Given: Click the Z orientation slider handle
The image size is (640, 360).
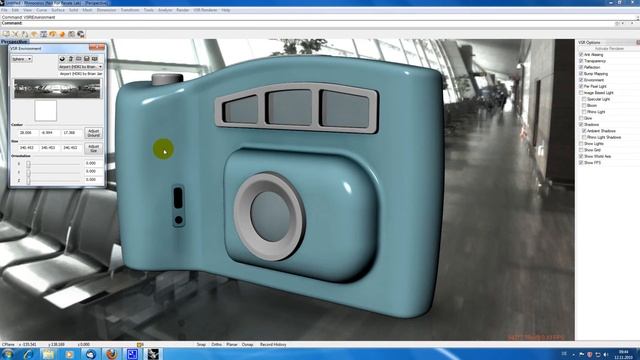Looking at the screenshot, I should pyautogui.click(x=28, y=180).
